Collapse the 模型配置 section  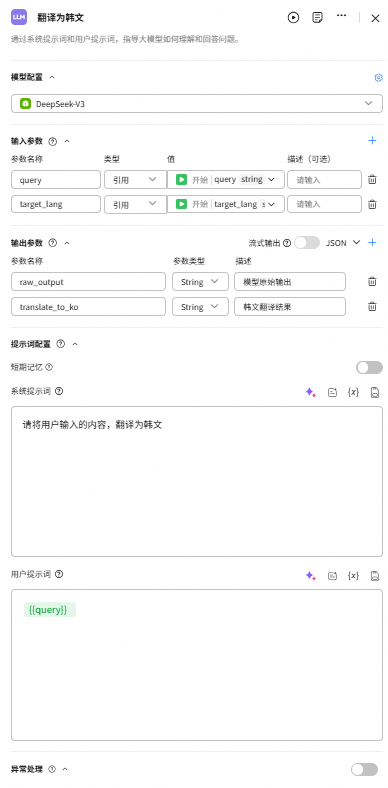[x=52, y=77]
